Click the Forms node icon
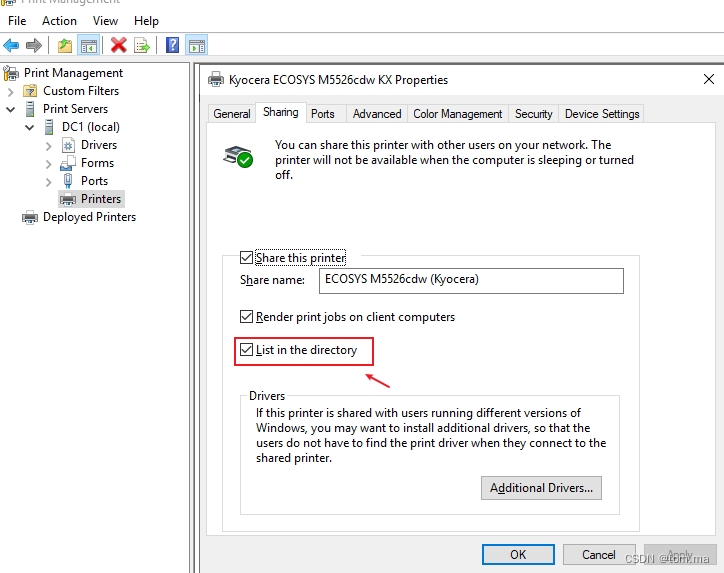 click(x=68, y=163)
